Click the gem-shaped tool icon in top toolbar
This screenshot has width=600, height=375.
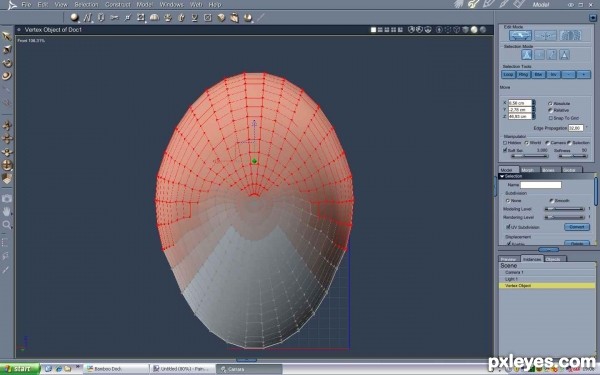[221, 18]
